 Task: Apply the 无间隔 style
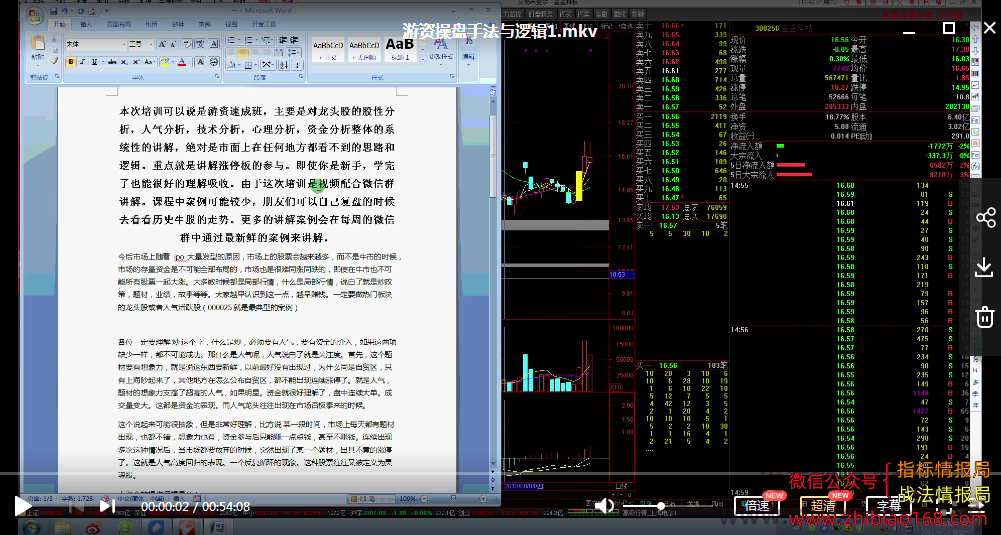click(364, 49)
